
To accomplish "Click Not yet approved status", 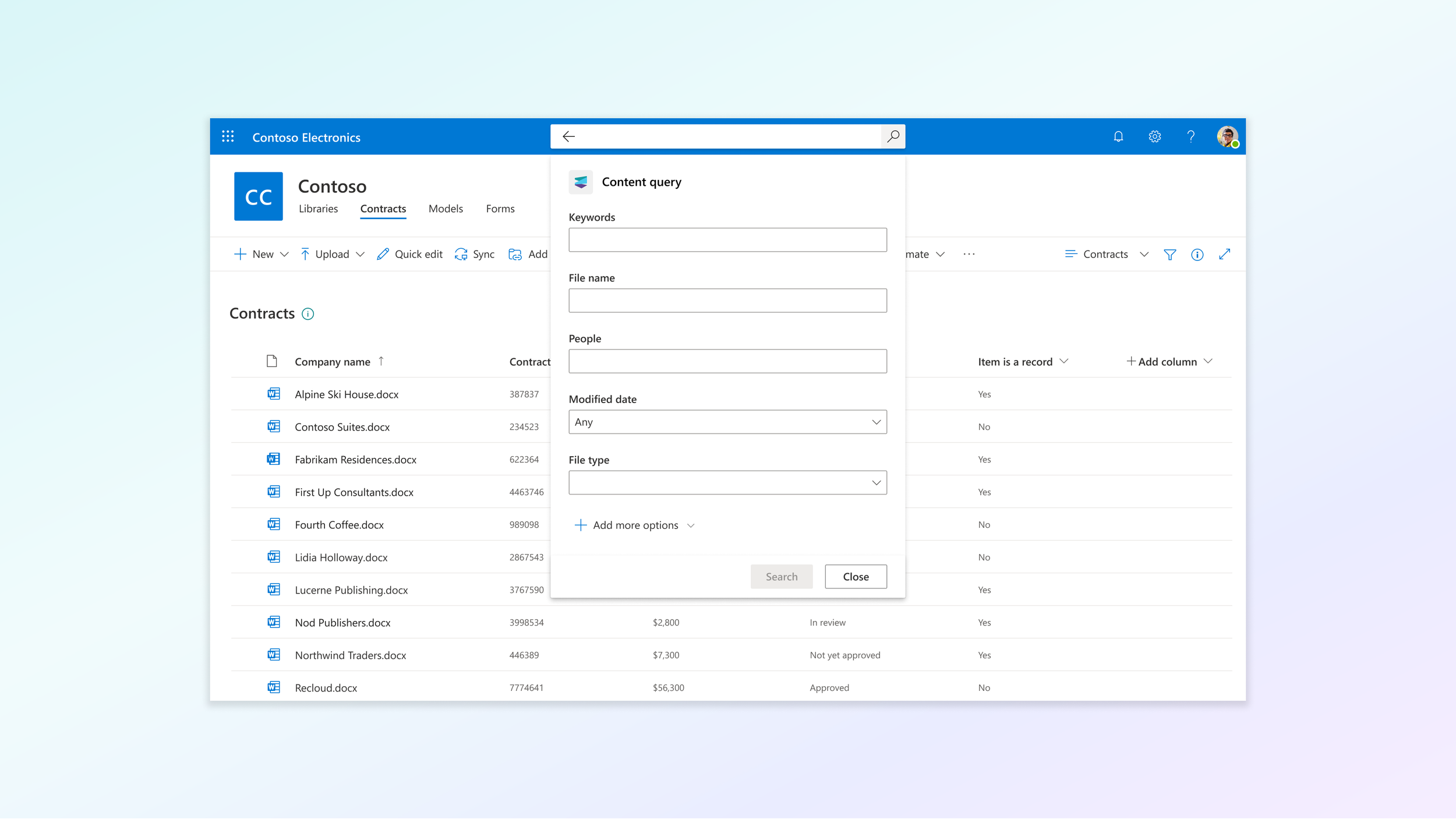I will (845, 655).
